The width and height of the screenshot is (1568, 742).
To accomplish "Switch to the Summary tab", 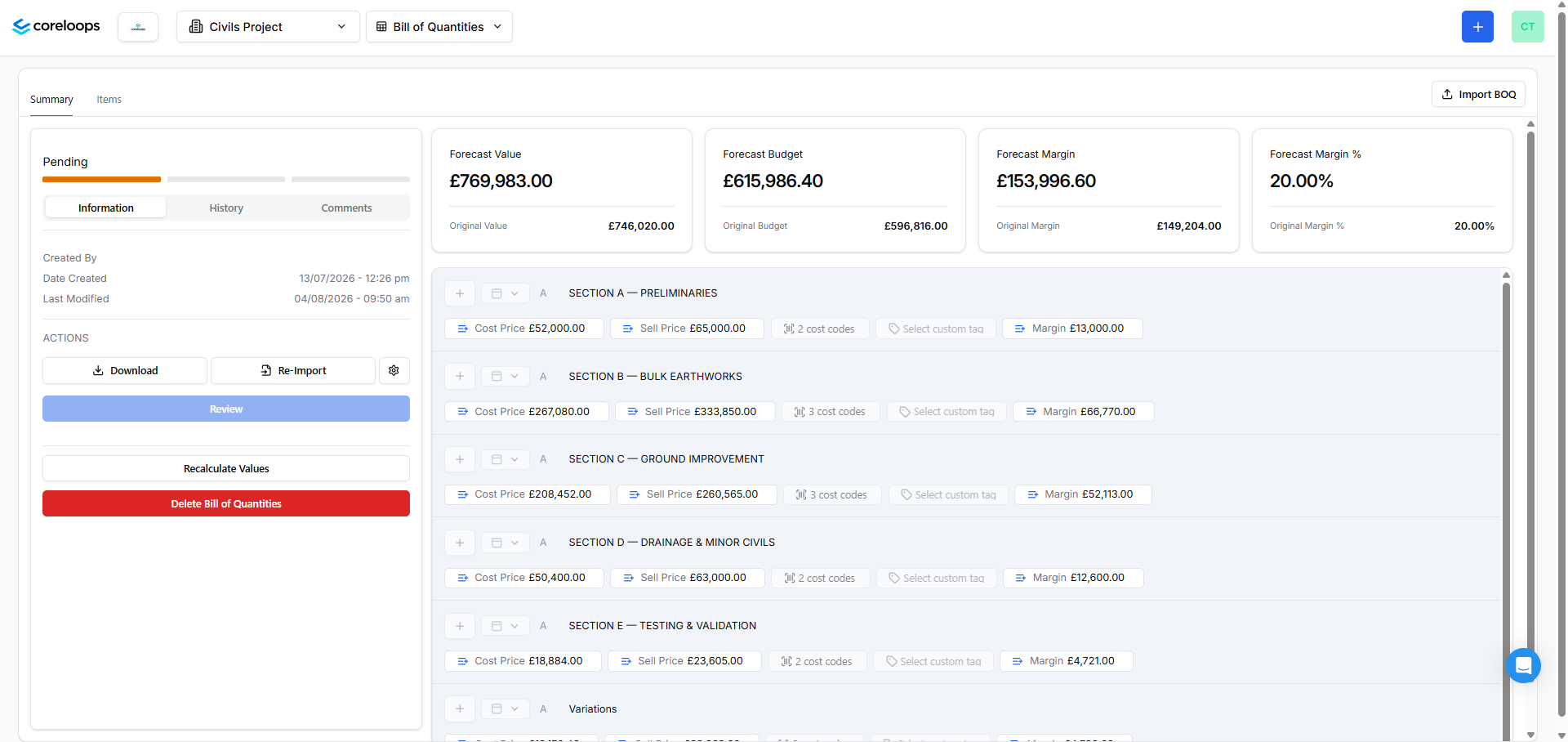I will [51, 100].
